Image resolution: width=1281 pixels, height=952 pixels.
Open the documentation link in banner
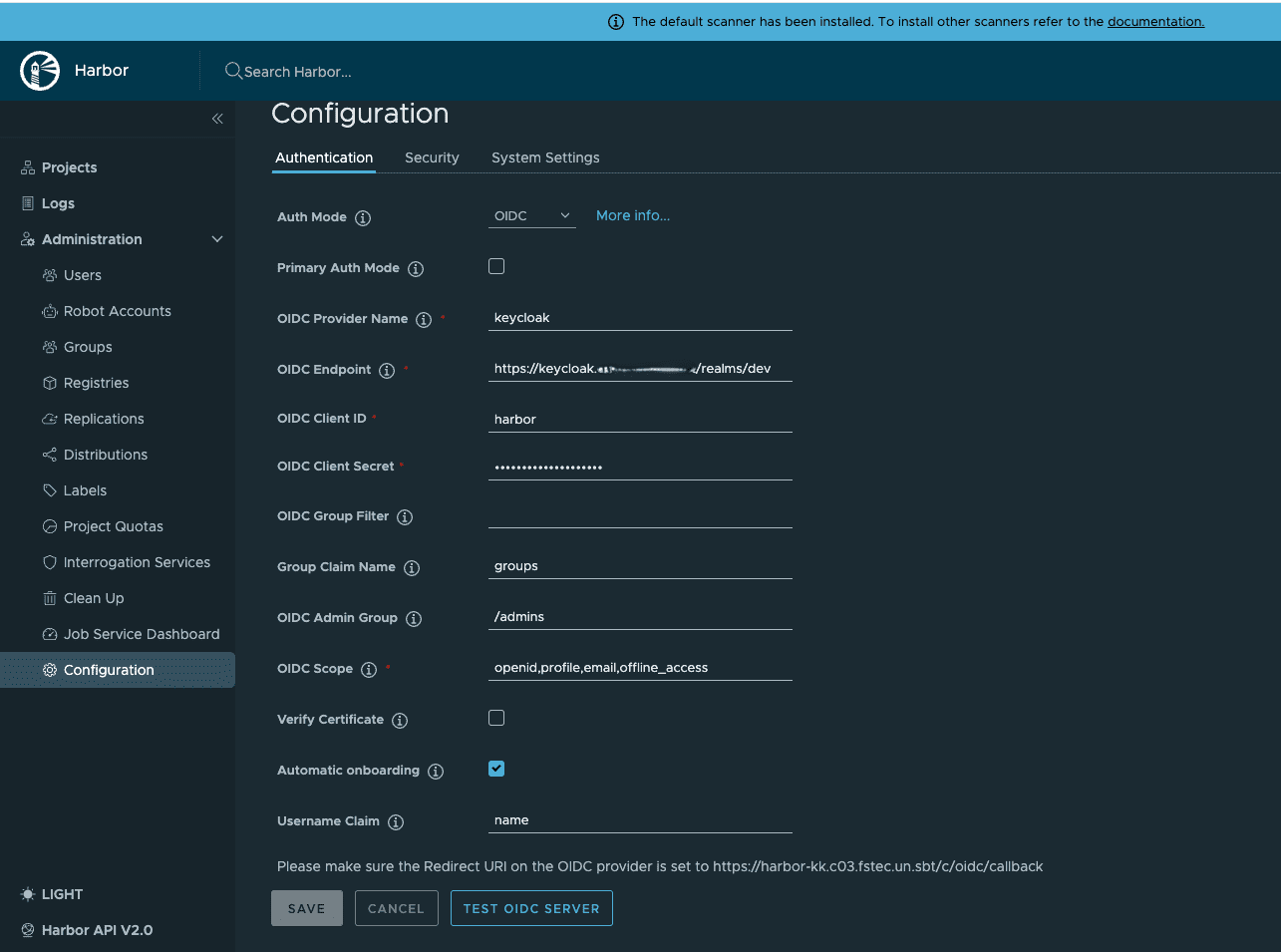tap(1156, 21)
